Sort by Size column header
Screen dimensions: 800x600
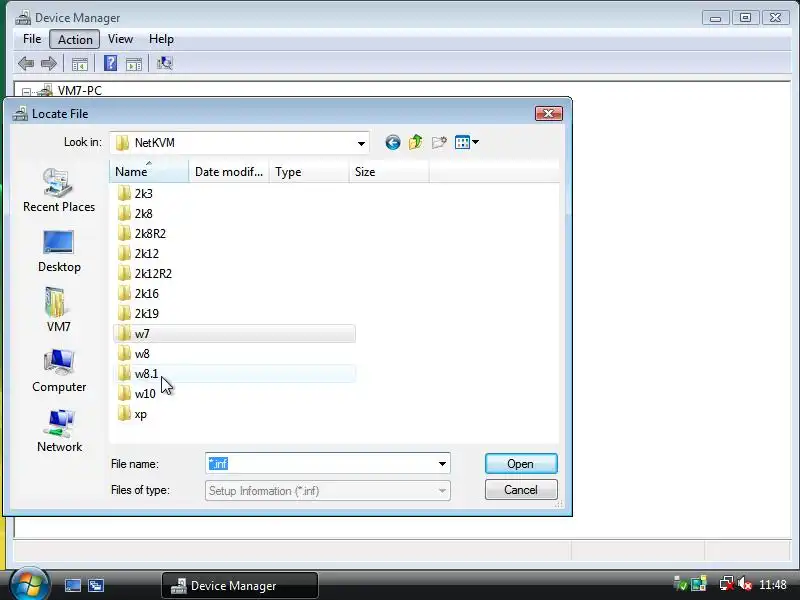[x=389, y=171]
